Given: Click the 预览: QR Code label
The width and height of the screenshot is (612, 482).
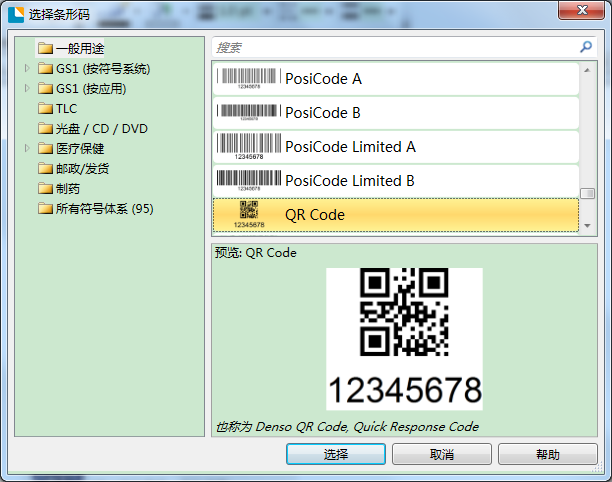Looking at the screenshot, I should (256, 253).
